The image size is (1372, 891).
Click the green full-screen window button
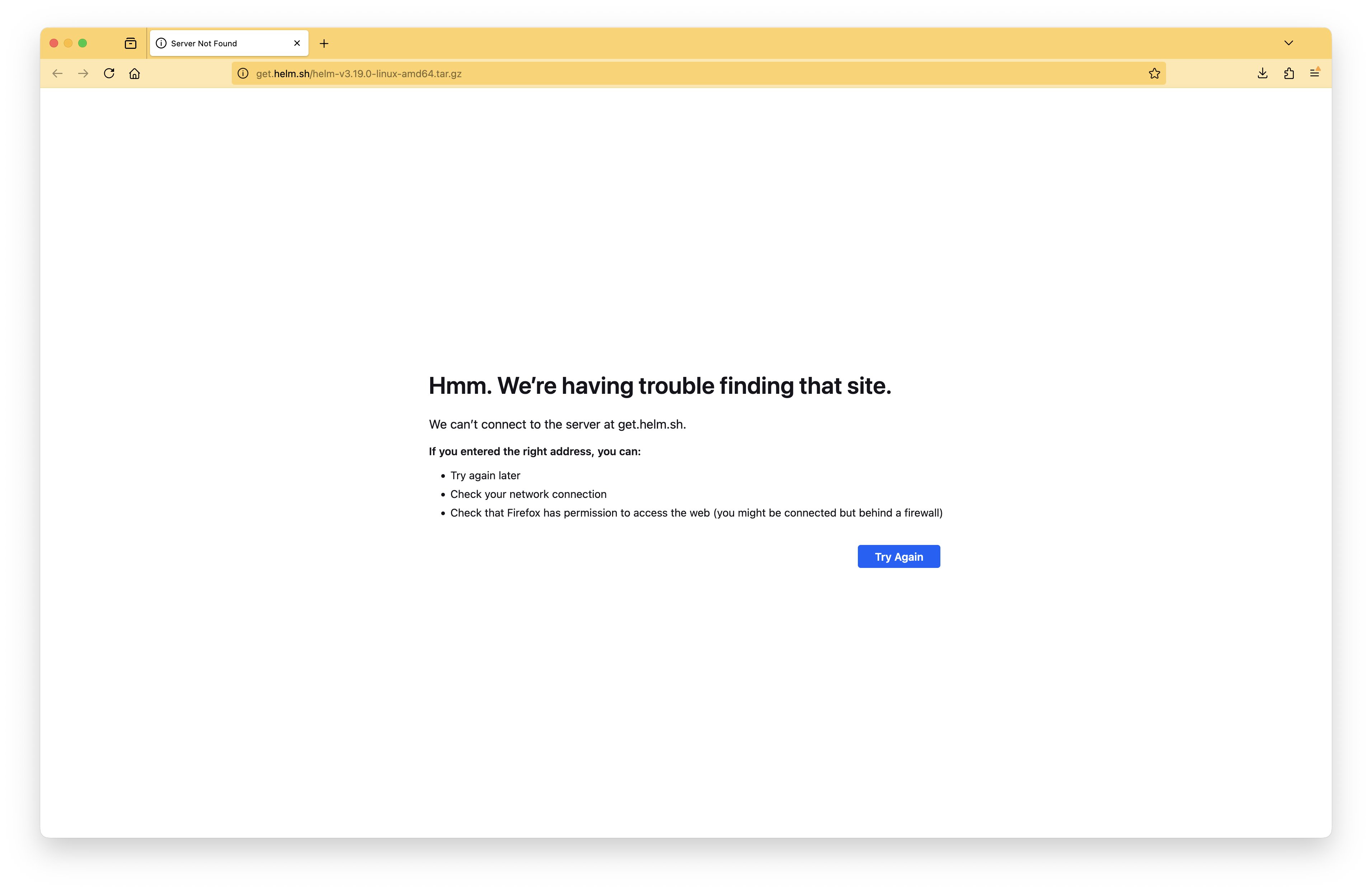click(83, 43)
